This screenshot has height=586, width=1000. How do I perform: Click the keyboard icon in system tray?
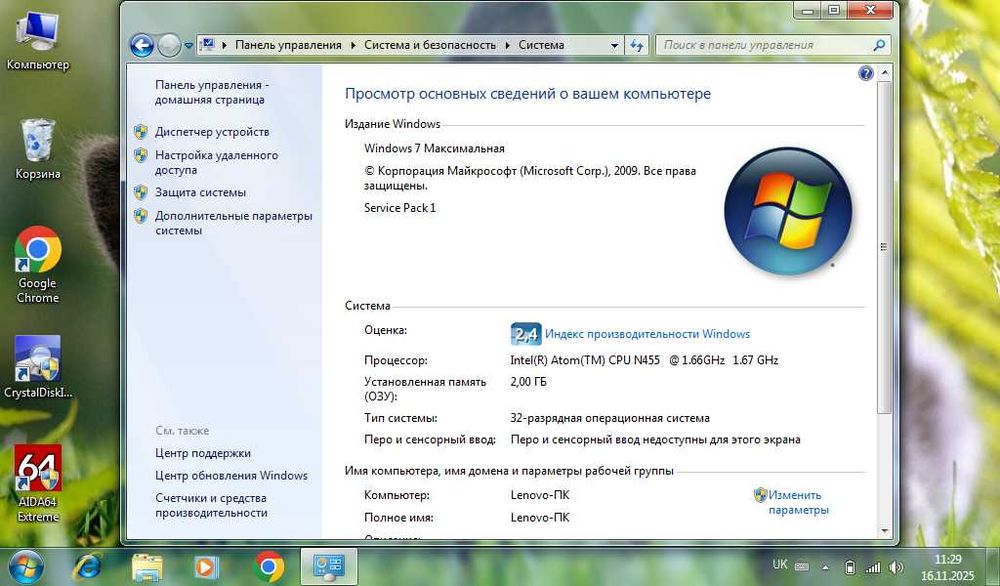click(802, 566)
